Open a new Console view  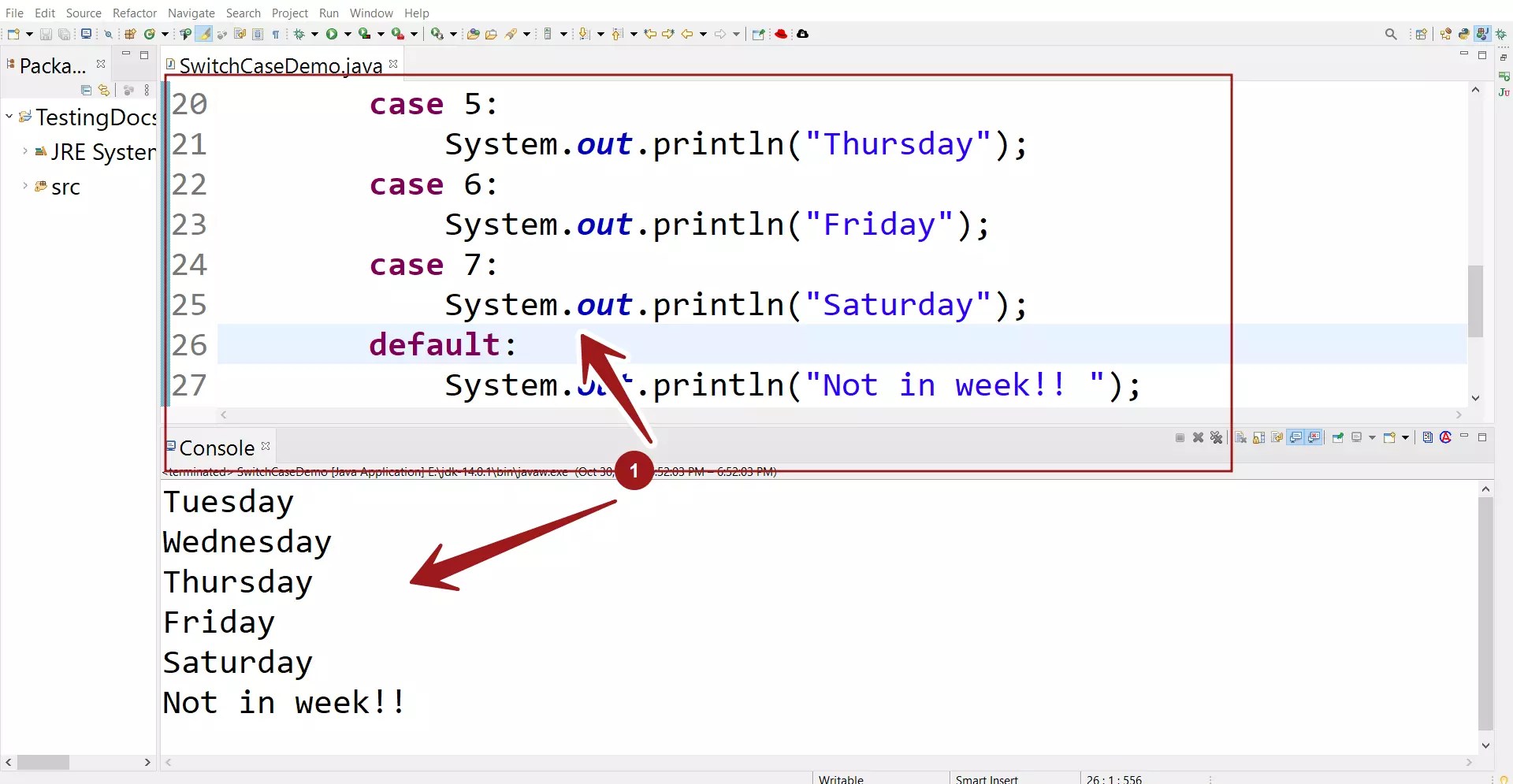coord(1389,438)
